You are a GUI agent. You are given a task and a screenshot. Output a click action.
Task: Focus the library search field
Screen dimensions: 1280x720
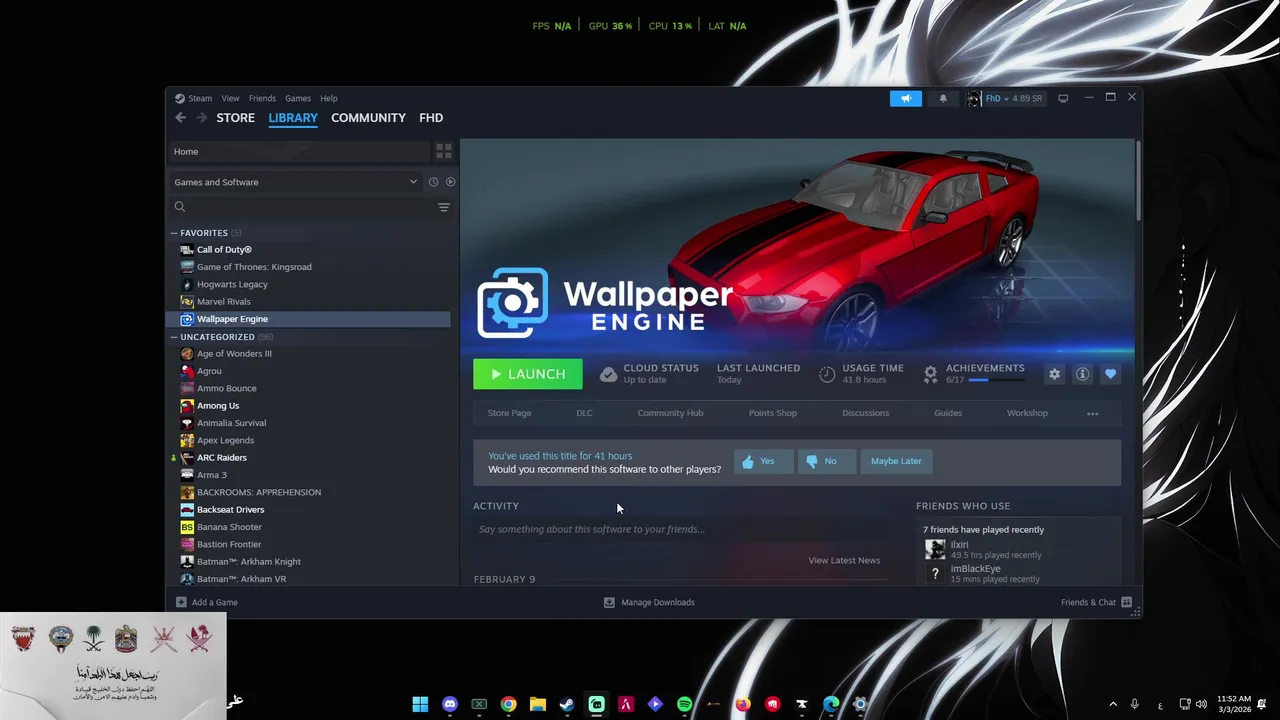coord(300,207)
